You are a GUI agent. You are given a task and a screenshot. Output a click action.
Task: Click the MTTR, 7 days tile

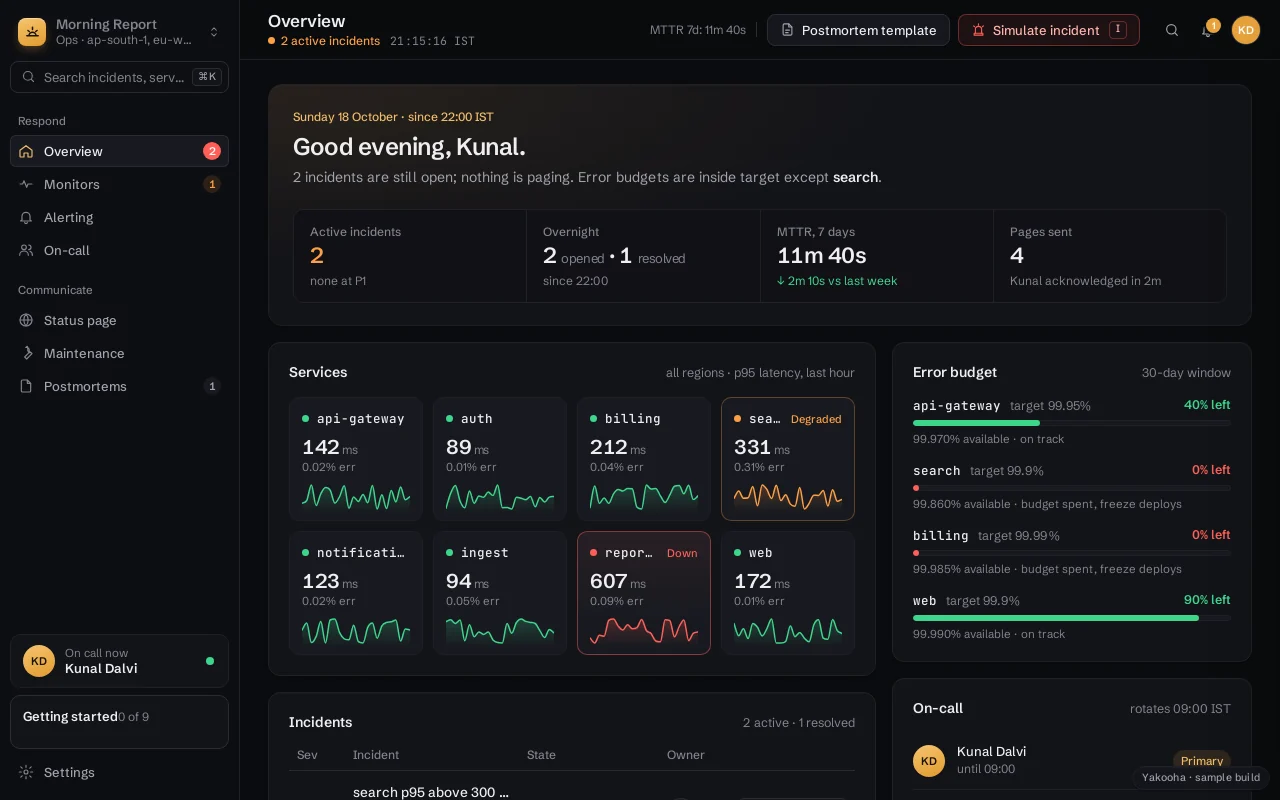[x=877, y=256]
